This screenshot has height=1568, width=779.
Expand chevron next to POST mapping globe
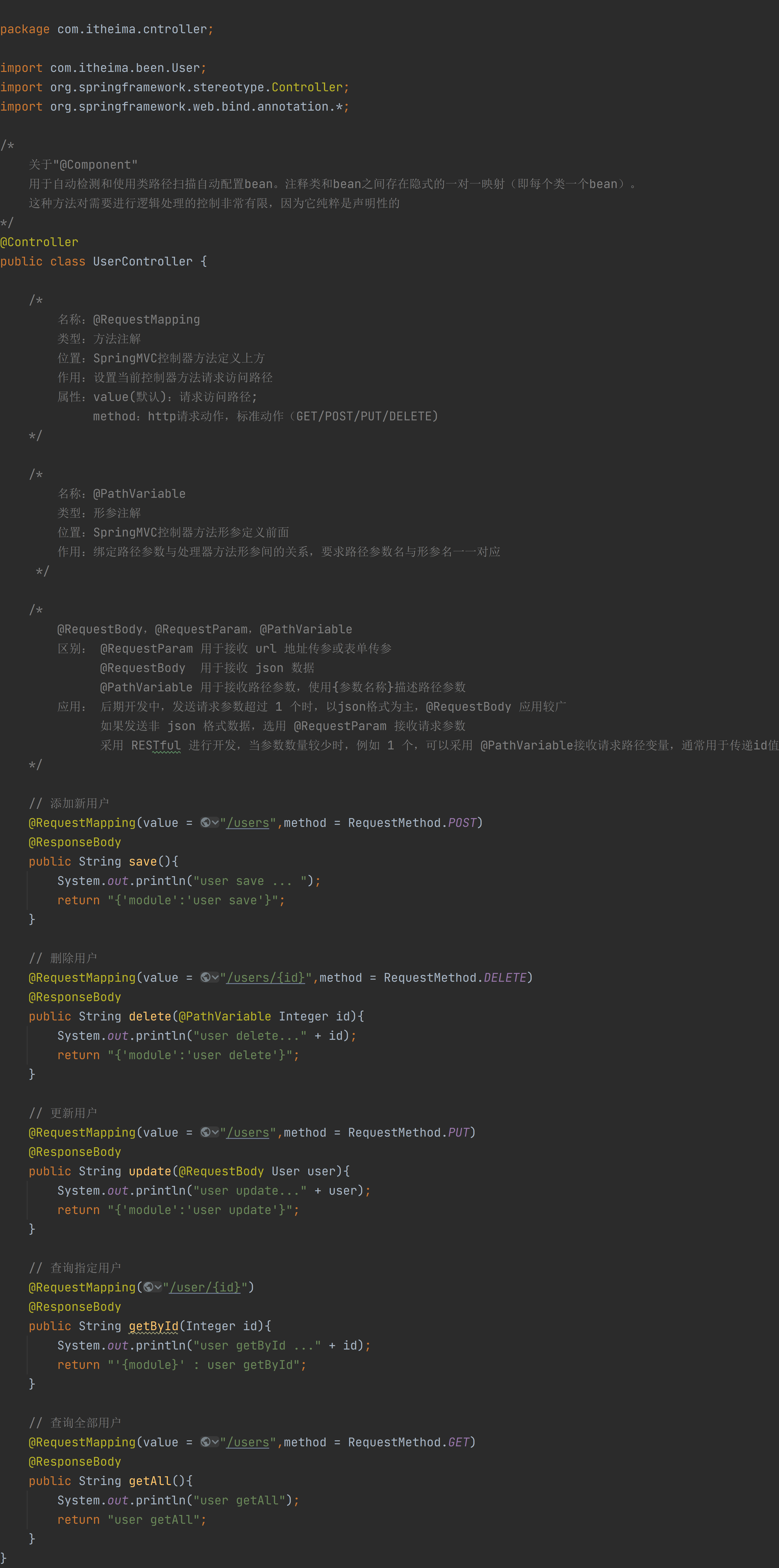click(215, 822)
